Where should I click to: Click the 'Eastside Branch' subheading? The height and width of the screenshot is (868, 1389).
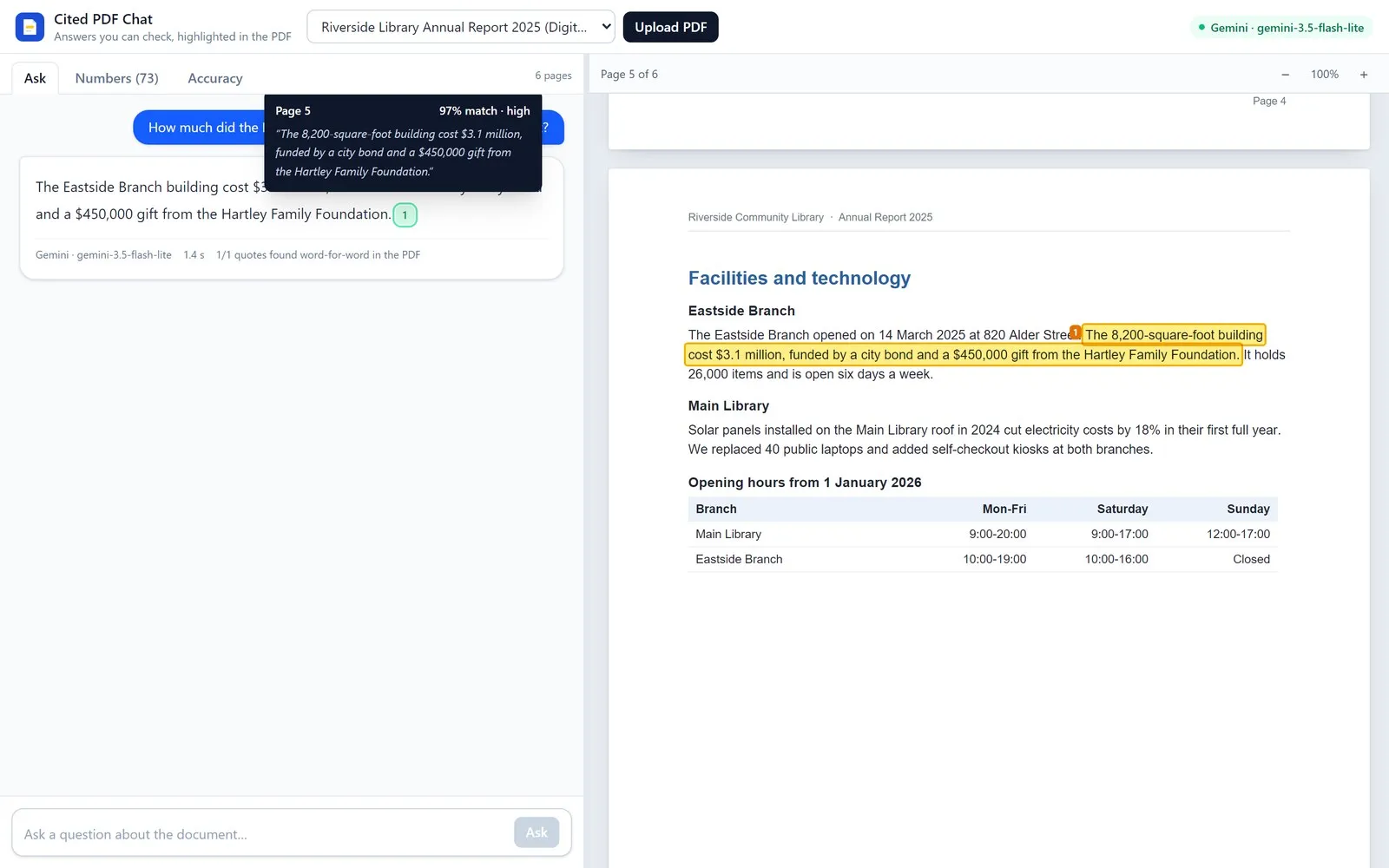click(x=741, y=311)
